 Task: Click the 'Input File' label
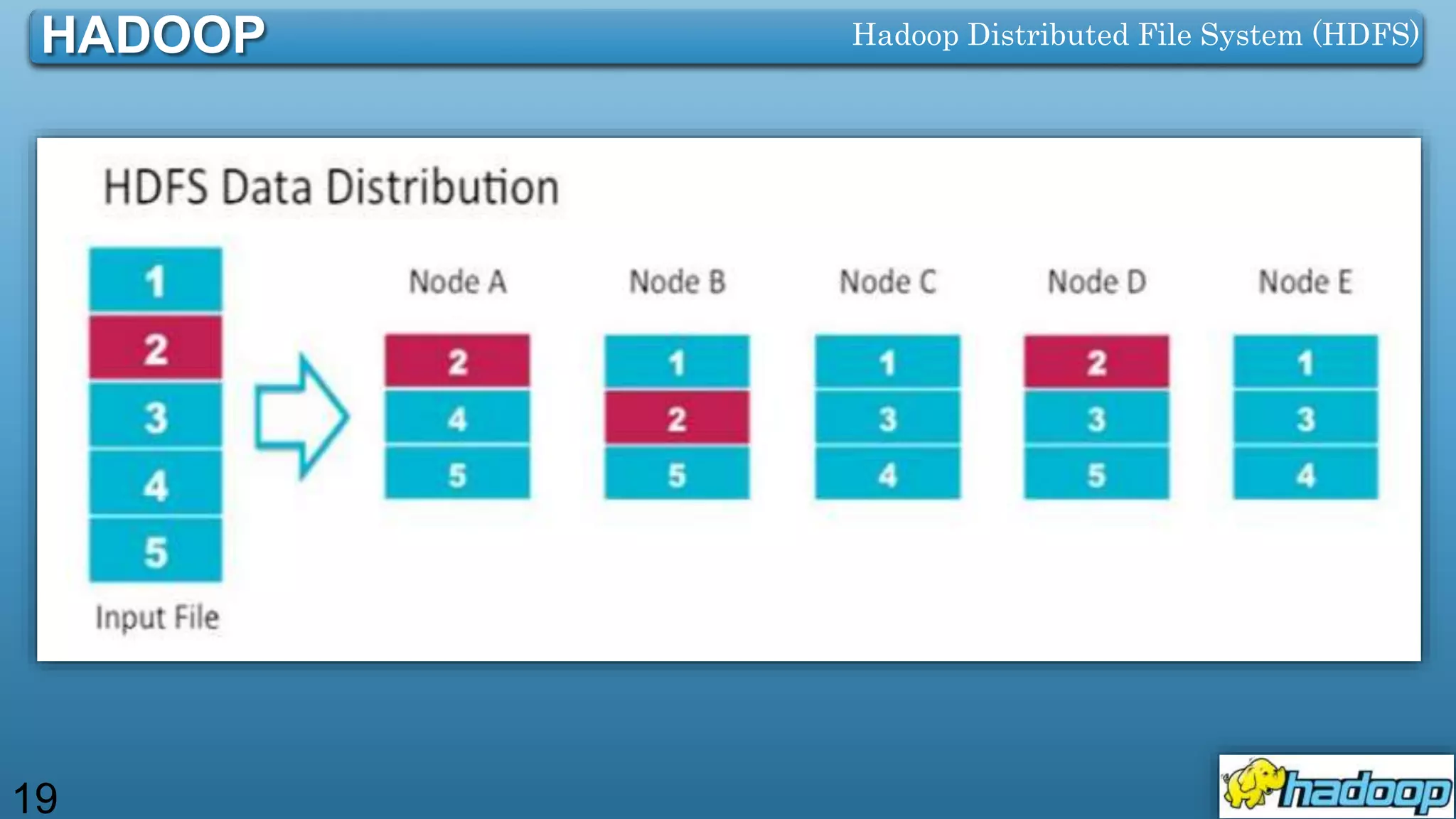click(x=157, y=618)
